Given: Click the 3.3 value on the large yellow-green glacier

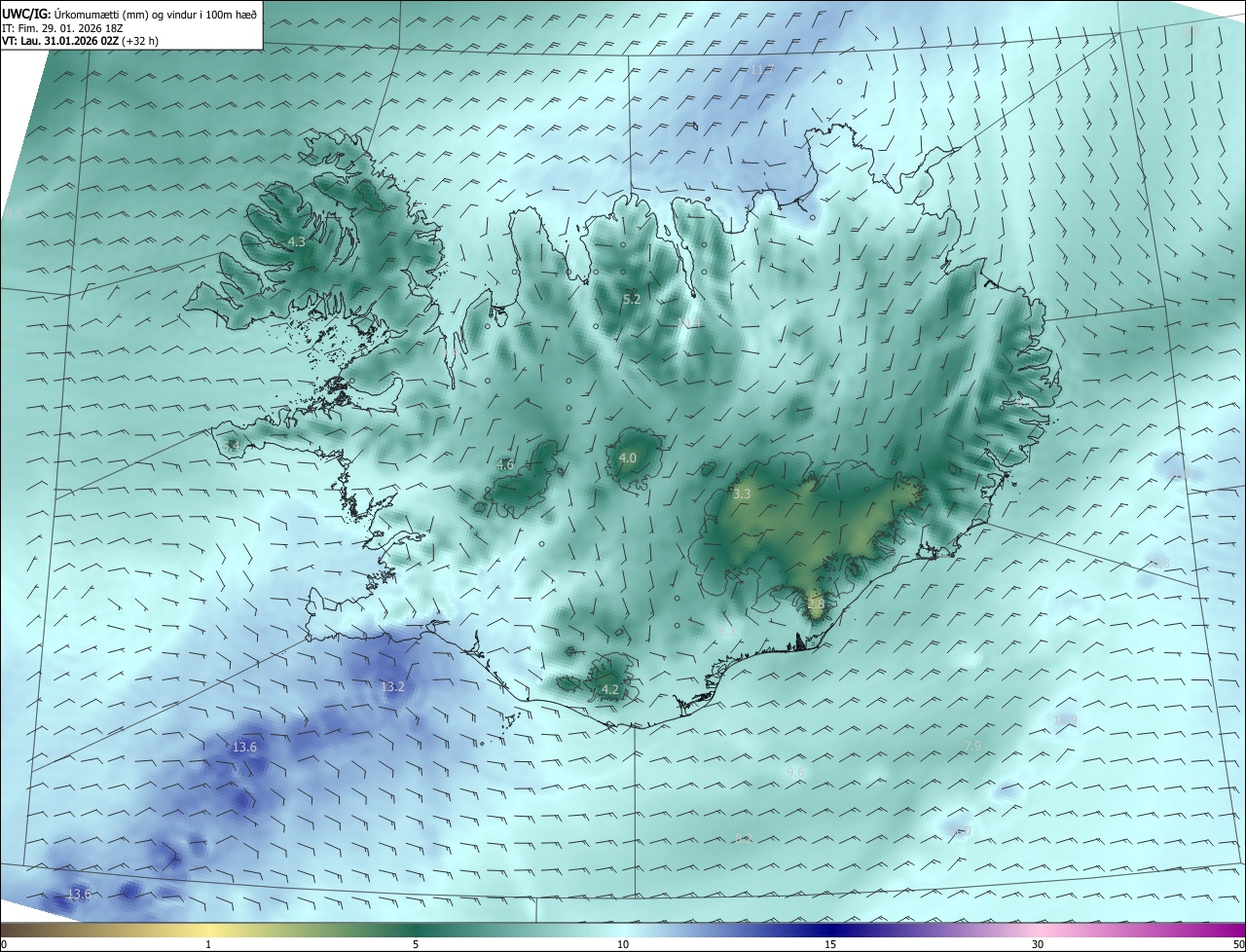Looking at the screenshot, I should 742,494.
